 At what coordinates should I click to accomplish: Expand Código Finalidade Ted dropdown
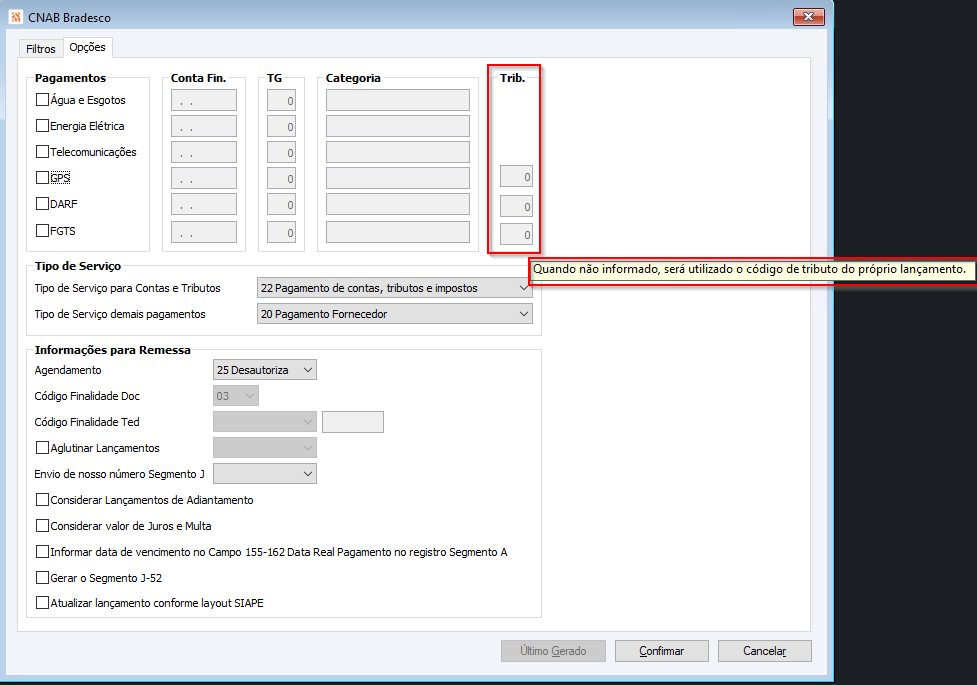click(x=265, y=422)
